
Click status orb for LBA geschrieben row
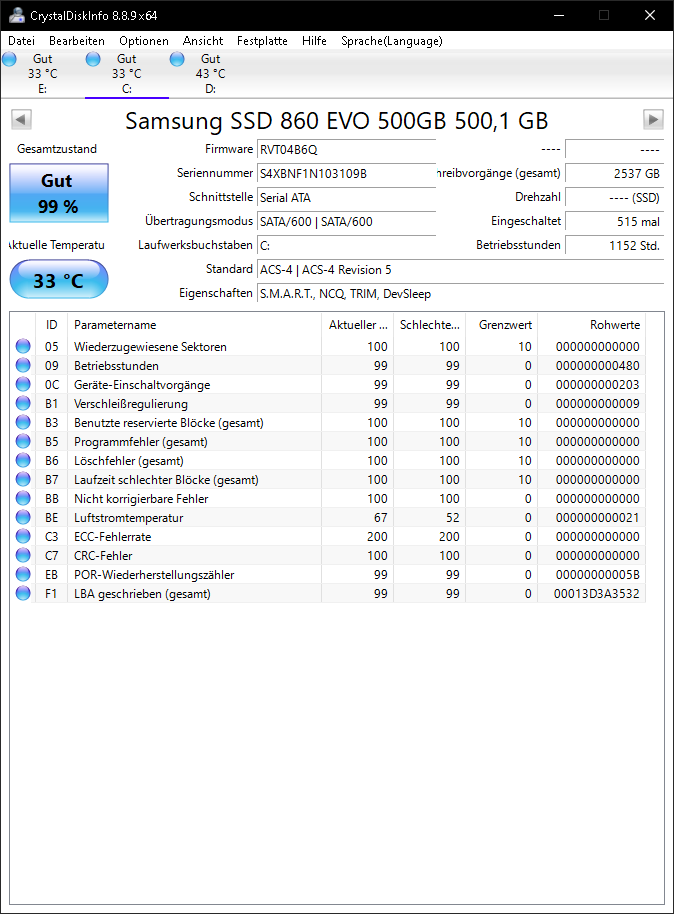click(23, 594)
